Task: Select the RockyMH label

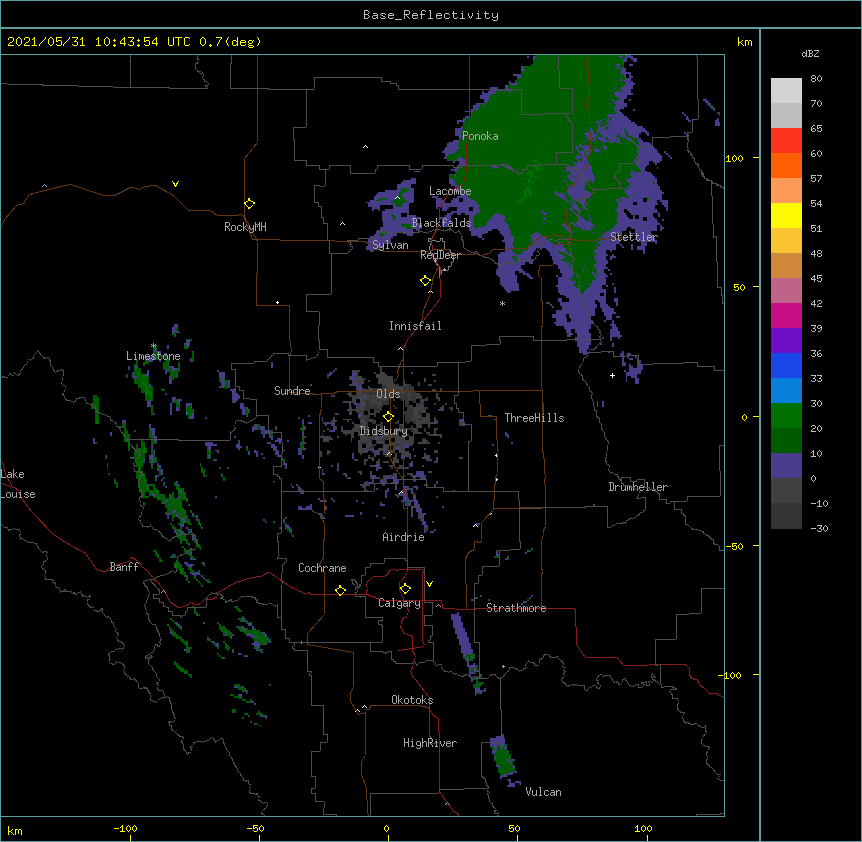Action: (245, 227)
